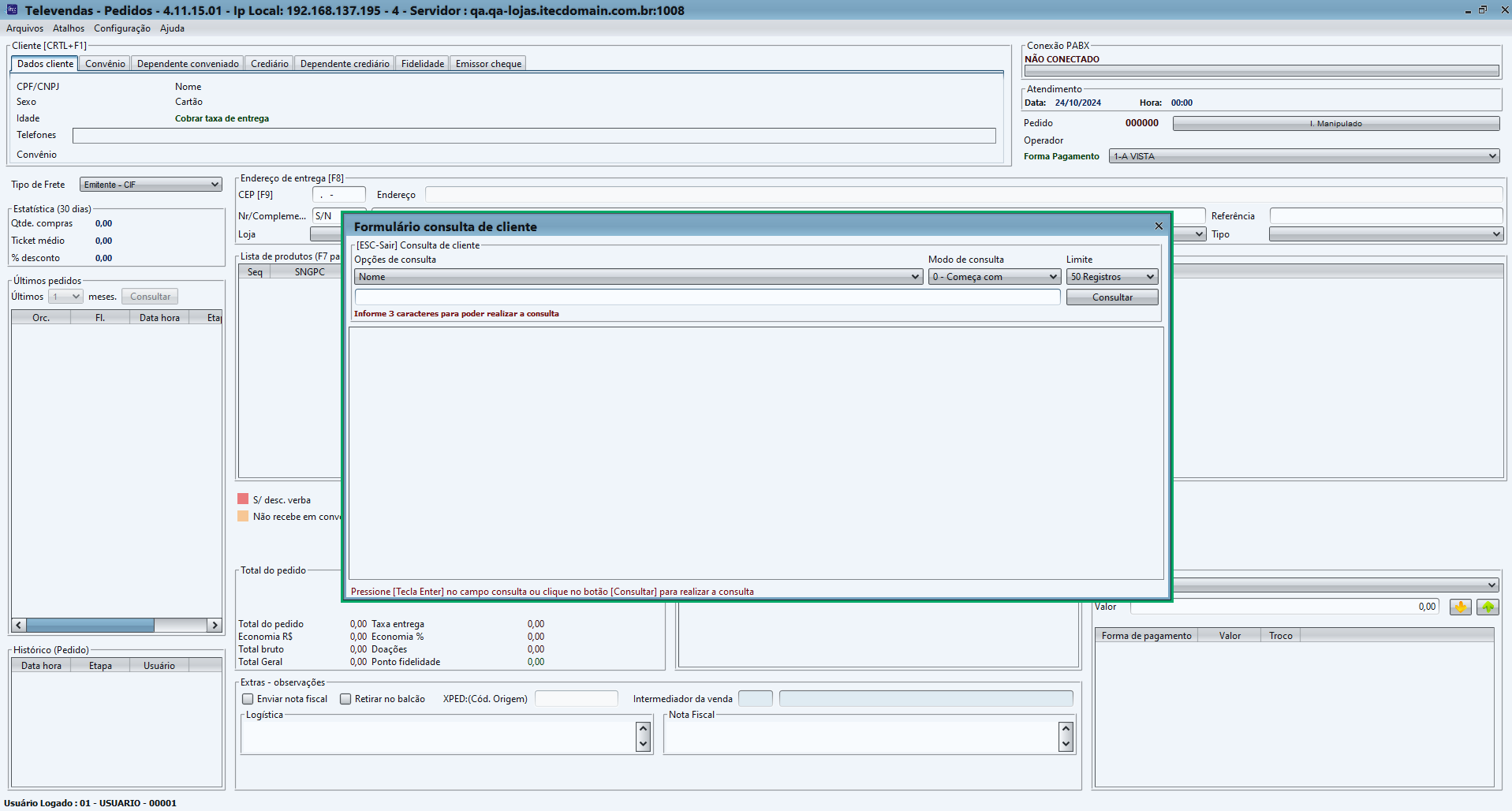The image size is (1512, 811).
Task: Click left arrow of Últimos pedidos scrollbar
Action: [19, 625]
